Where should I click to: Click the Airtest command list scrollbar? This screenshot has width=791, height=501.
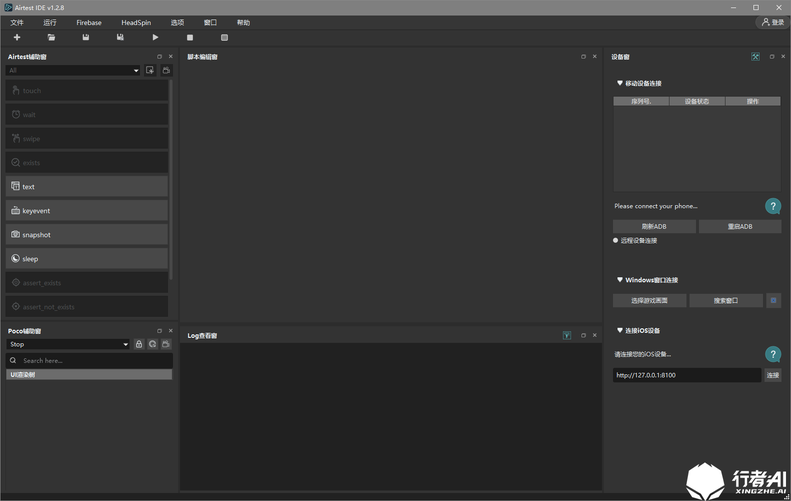coord(171,179)
